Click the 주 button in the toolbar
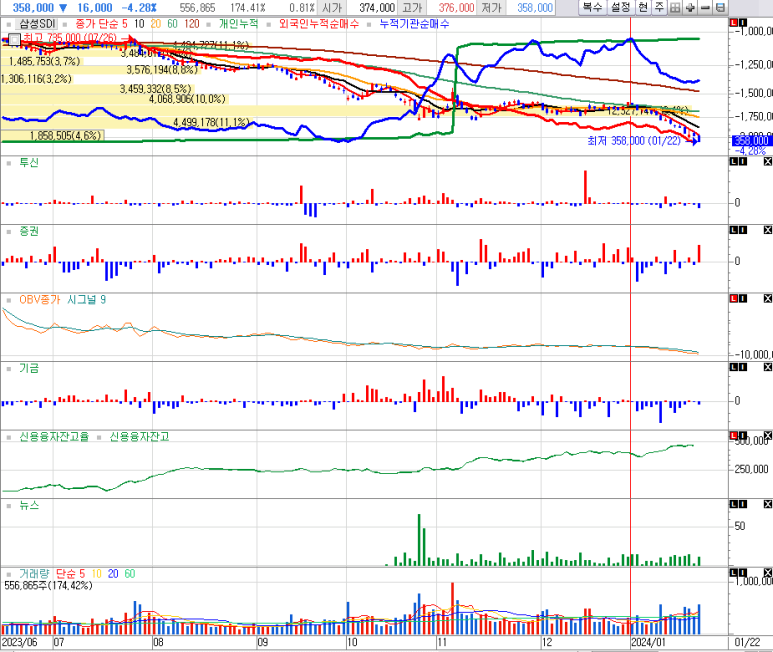 (659, 7)
